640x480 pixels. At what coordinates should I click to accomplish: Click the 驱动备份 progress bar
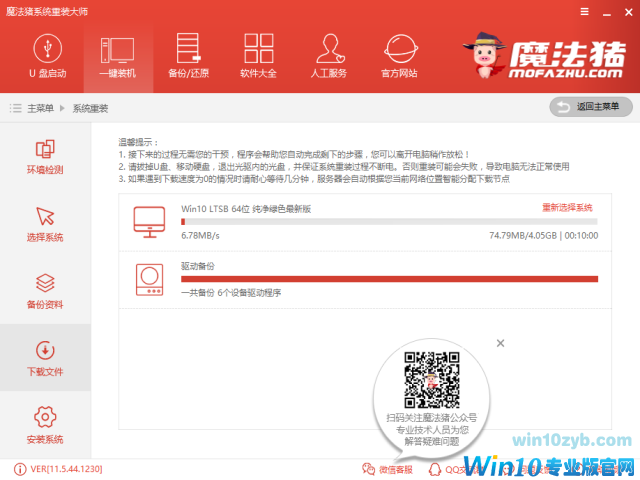coord(389,279)
